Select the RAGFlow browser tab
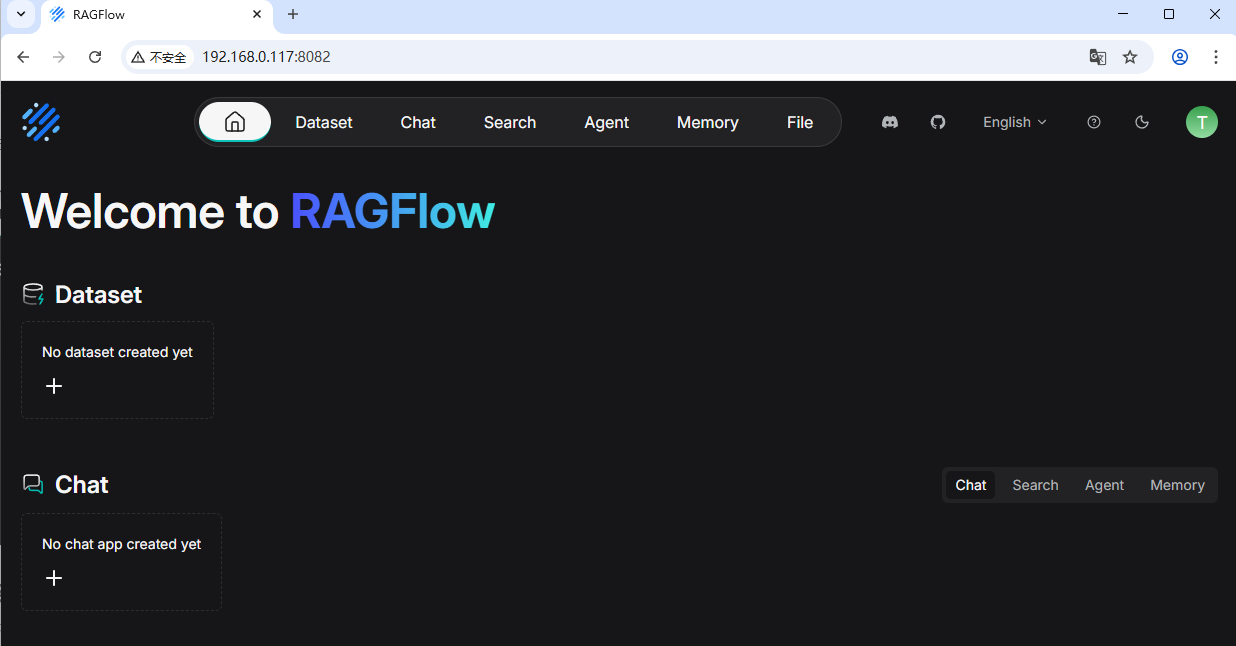This screenshot has width=1236, height=646. click(157, 15)
